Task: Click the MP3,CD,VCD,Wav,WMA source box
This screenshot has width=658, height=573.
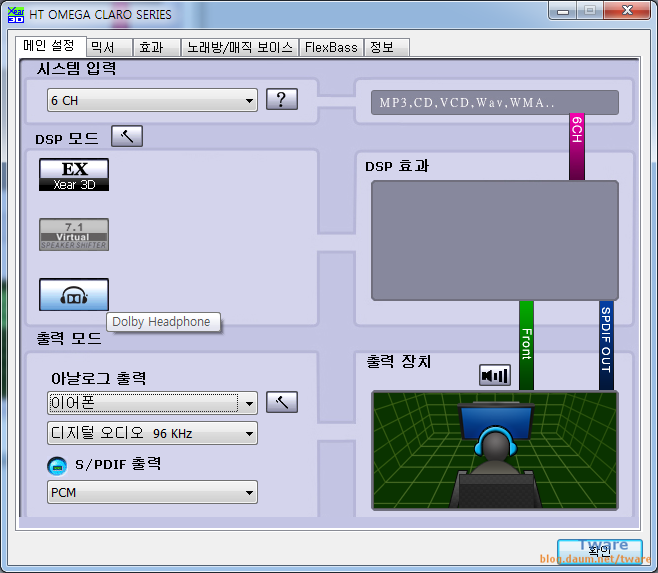Action: pos(495,102)
